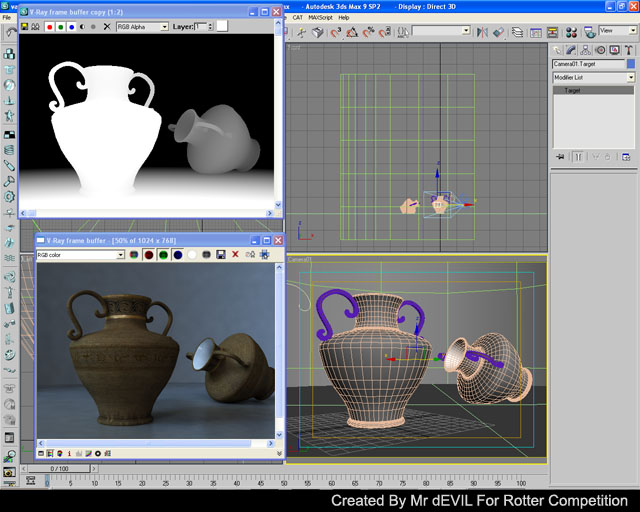640x512 pixels.
Task: Click the Camera01.Target name field
Action: click(x=587, y=64)
